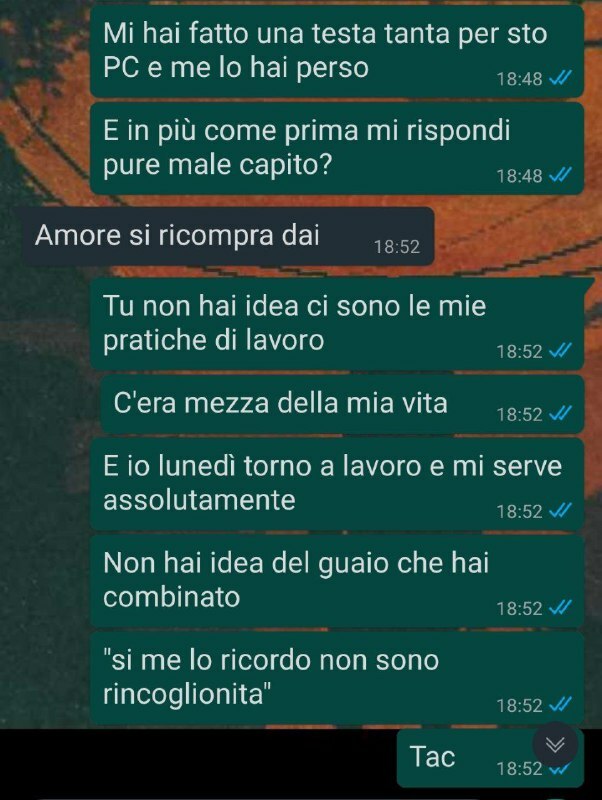
Task: Tap the read ticks on the "combinato" message
Action: [560, 607]
